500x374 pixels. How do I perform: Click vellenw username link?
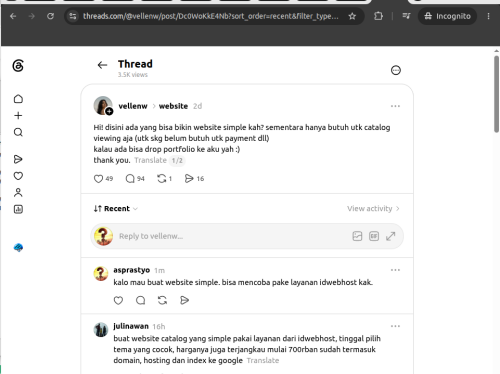pyautogui.click(x=133, y=106)
